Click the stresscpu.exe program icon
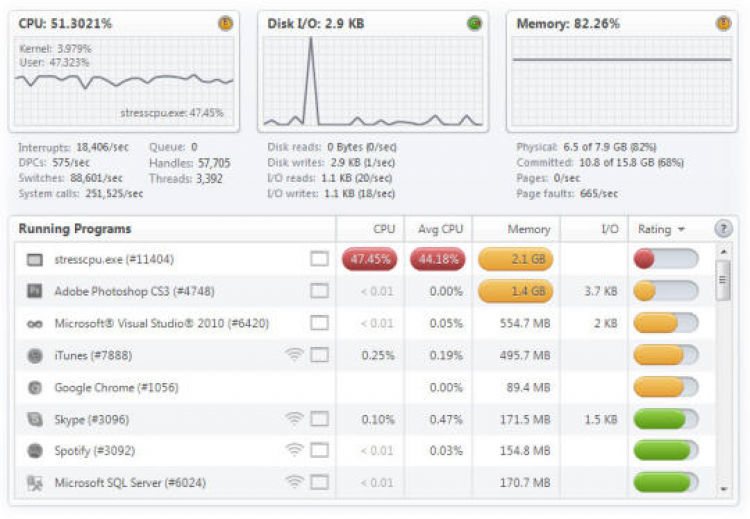The image size is (750, 519). 35,260
